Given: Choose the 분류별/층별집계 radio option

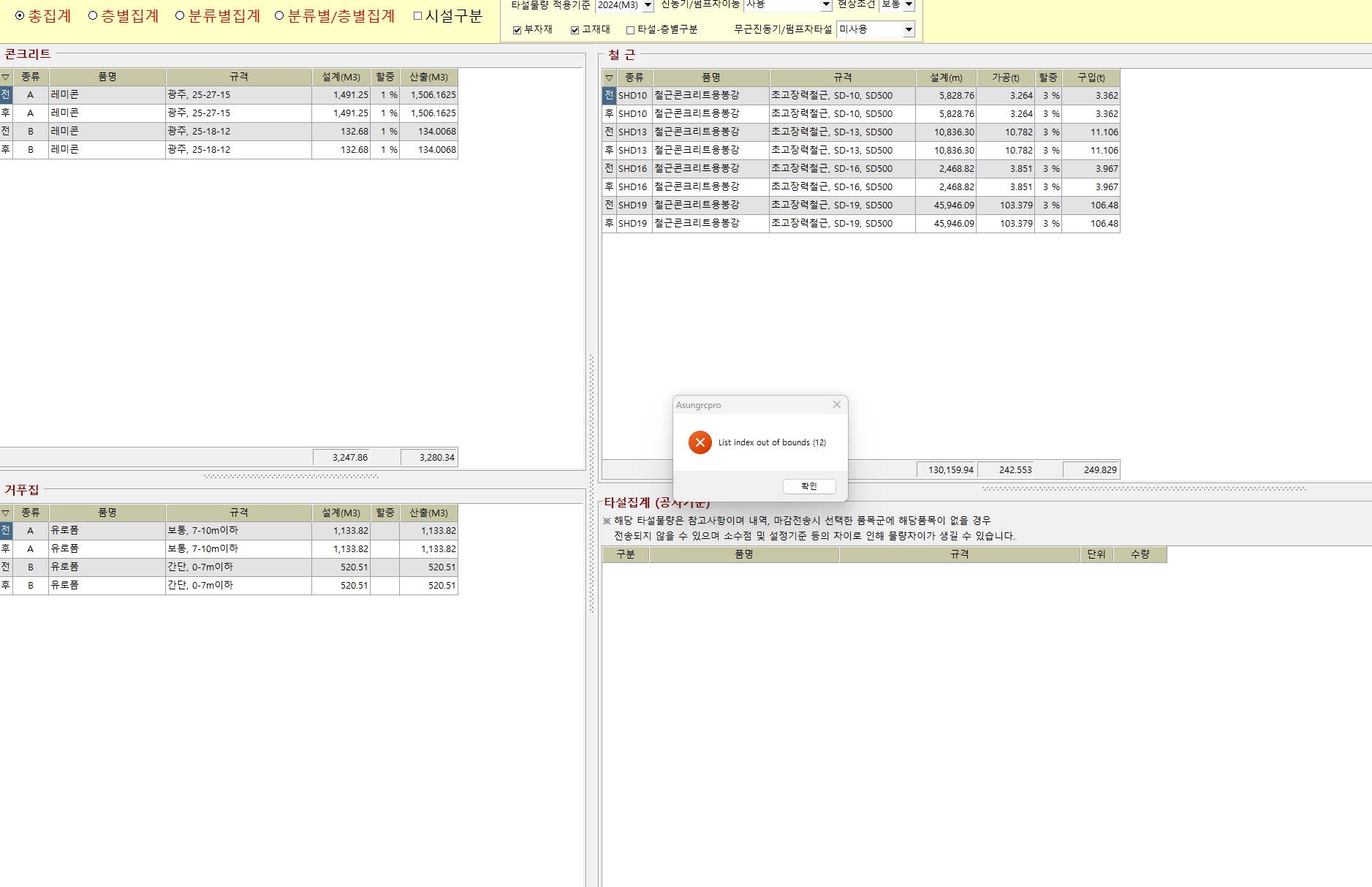Looking at the screenshot, I should pos(279,16).
